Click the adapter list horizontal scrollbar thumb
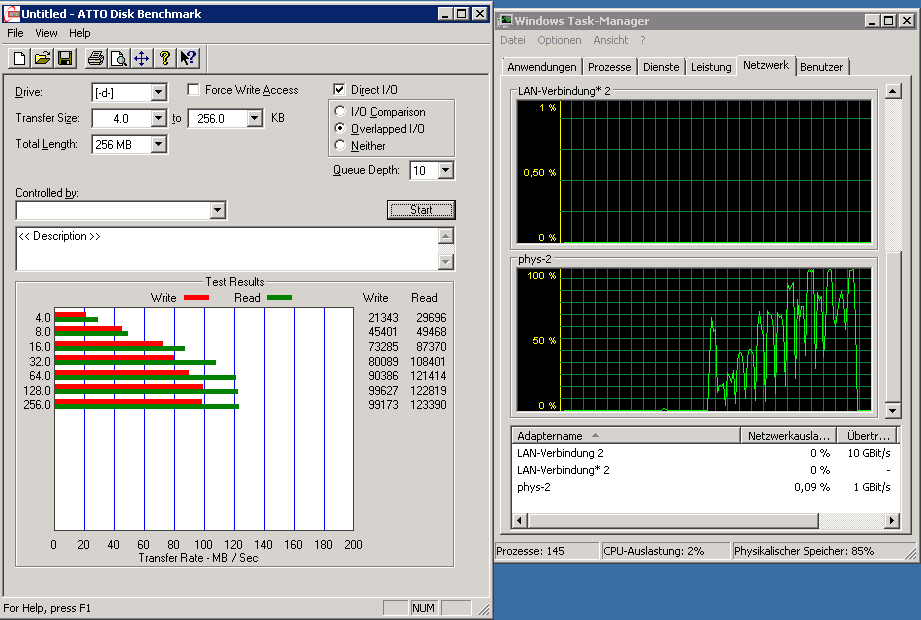Screen dimensions: 921x620 (x=673, y=520)
